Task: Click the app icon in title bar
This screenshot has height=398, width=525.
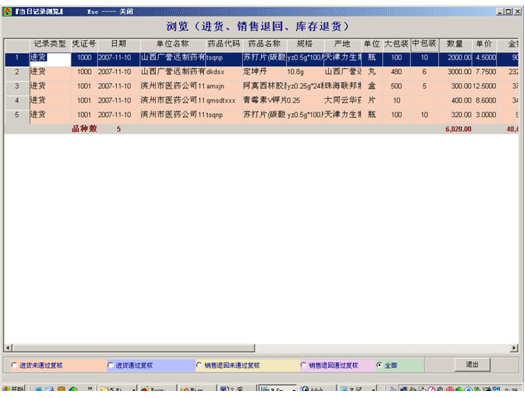Action: 7,12
